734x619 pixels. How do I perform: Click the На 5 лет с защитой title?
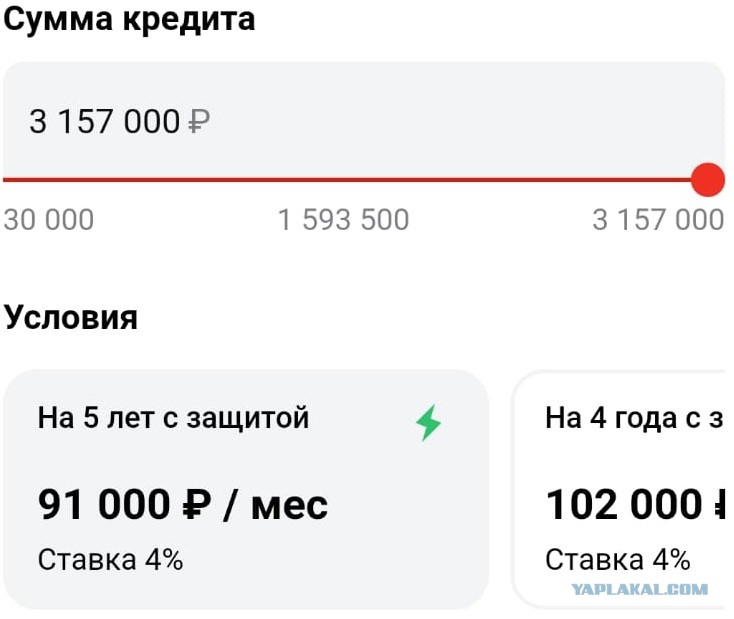pos(173,418)
